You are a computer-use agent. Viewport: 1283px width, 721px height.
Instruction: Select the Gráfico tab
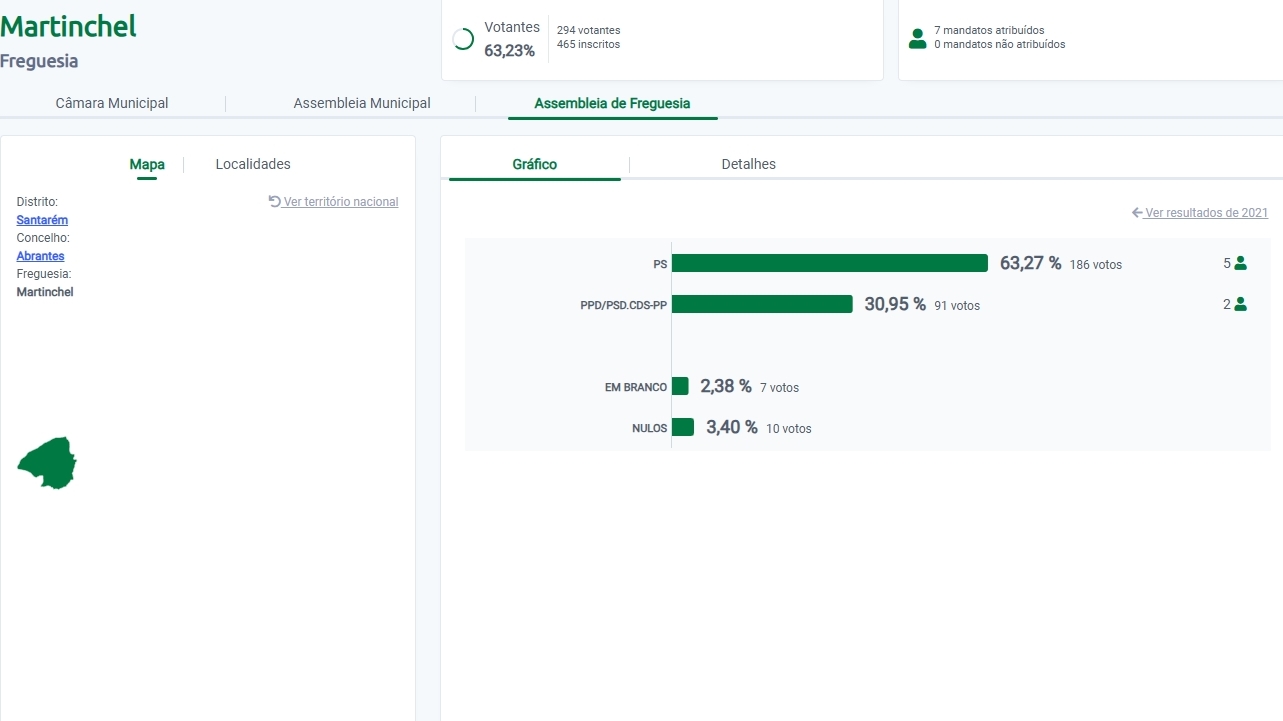[x=535, y=164]
